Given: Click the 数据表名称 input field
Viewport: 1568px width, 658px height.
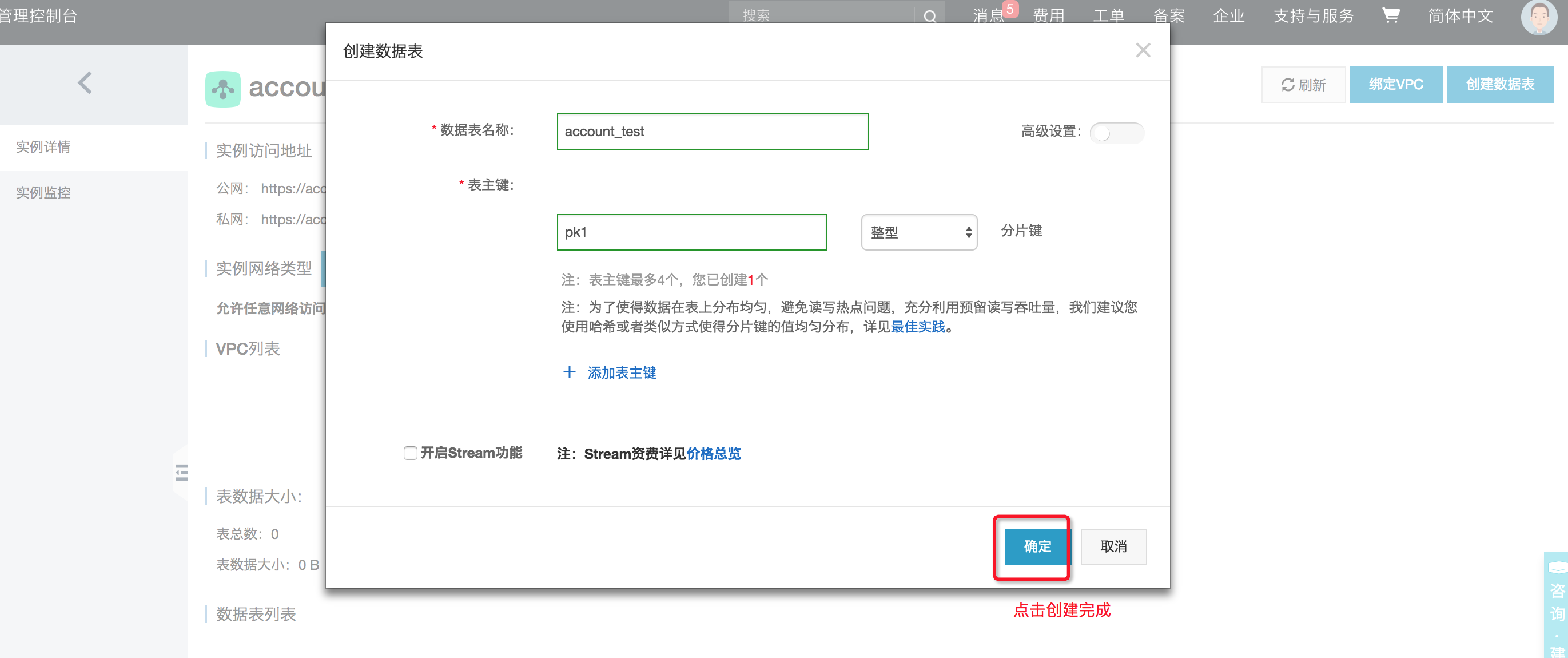Looking at the screenshot, I should click(713, 130).
